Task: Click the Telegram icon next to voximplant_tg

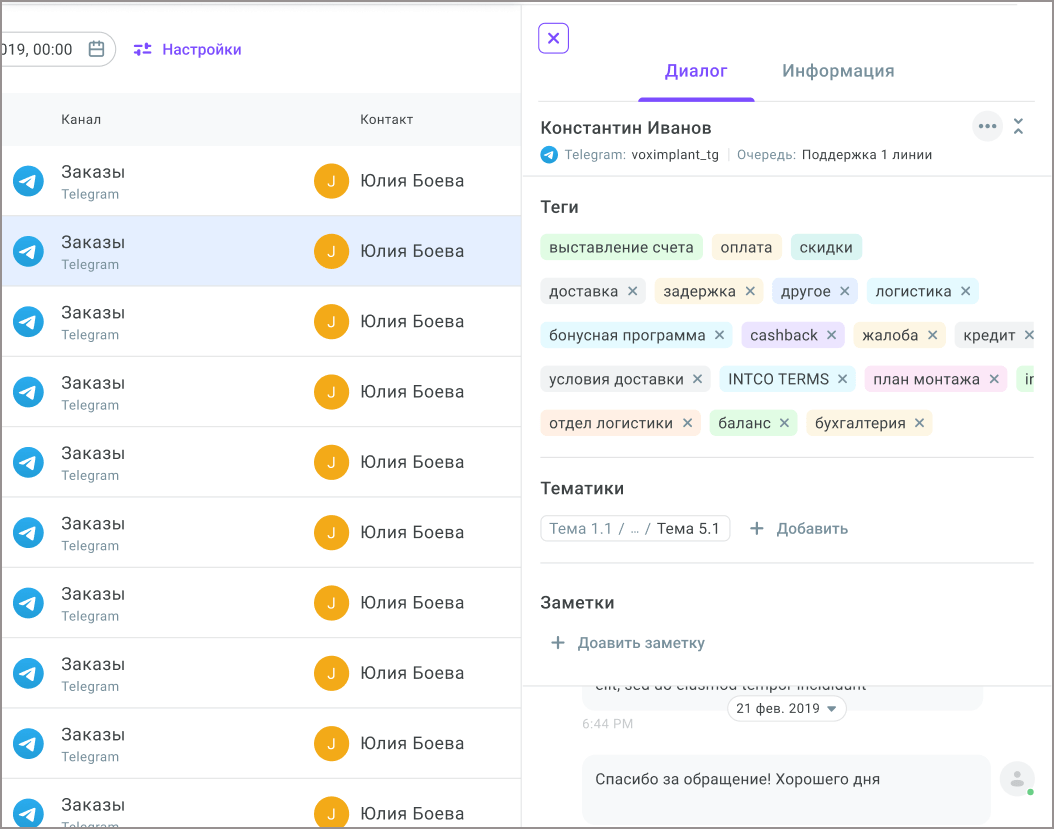Action: (x=549, y=155)
